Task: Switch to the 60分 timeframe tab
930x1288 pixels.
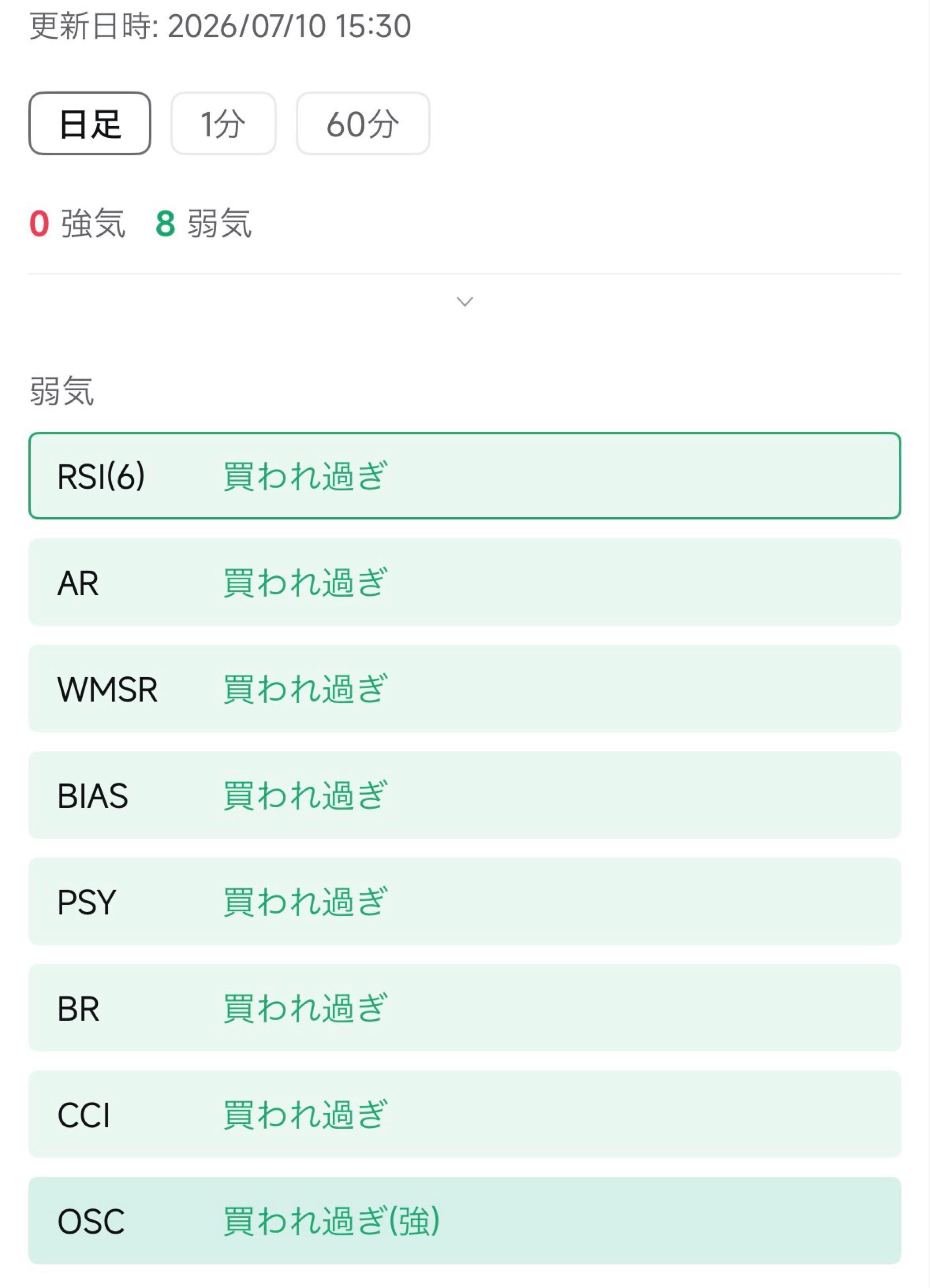Action: [x=363, y=123]
